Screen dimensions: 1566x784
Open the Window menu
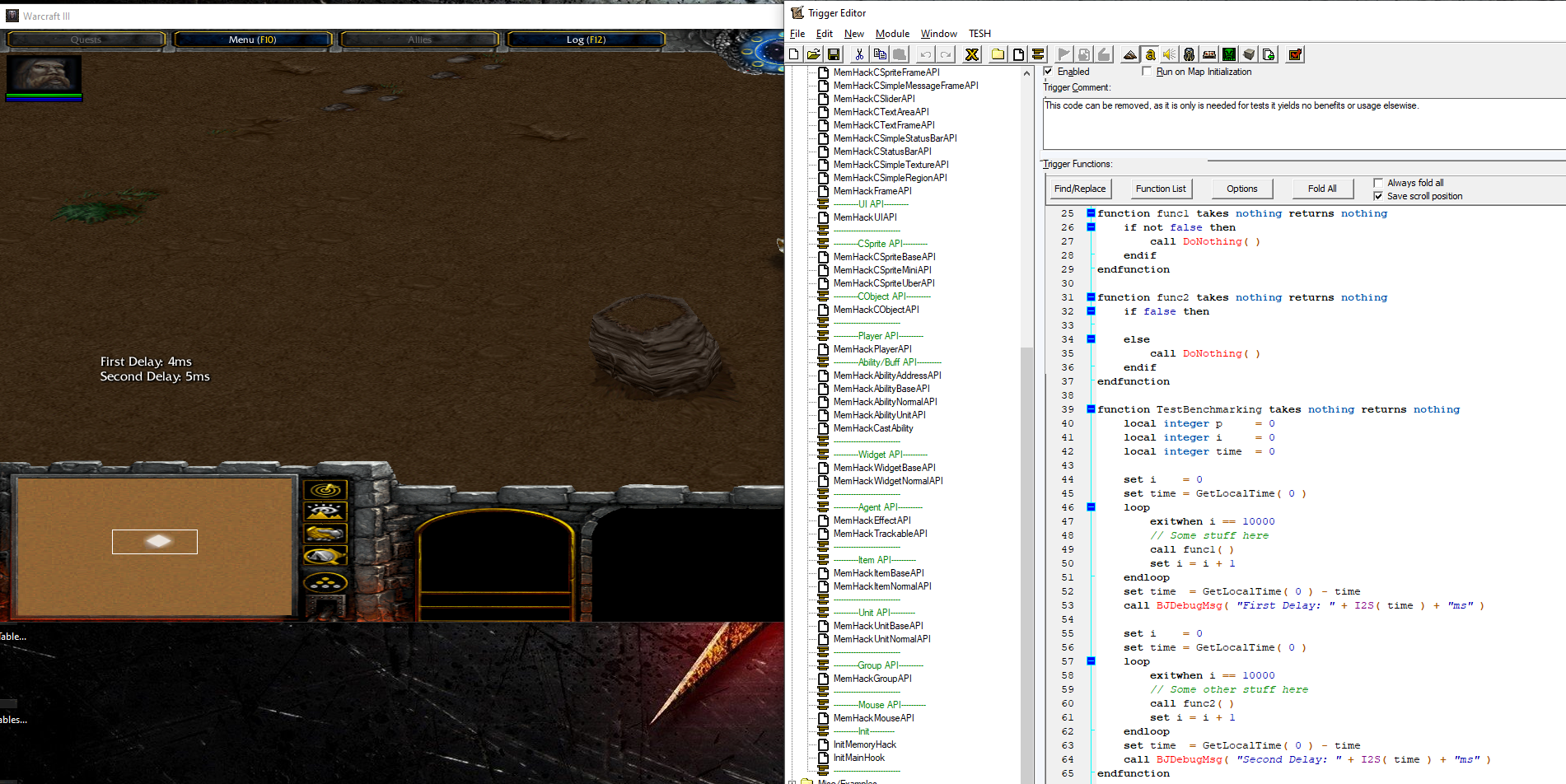(x=938, y=34)
